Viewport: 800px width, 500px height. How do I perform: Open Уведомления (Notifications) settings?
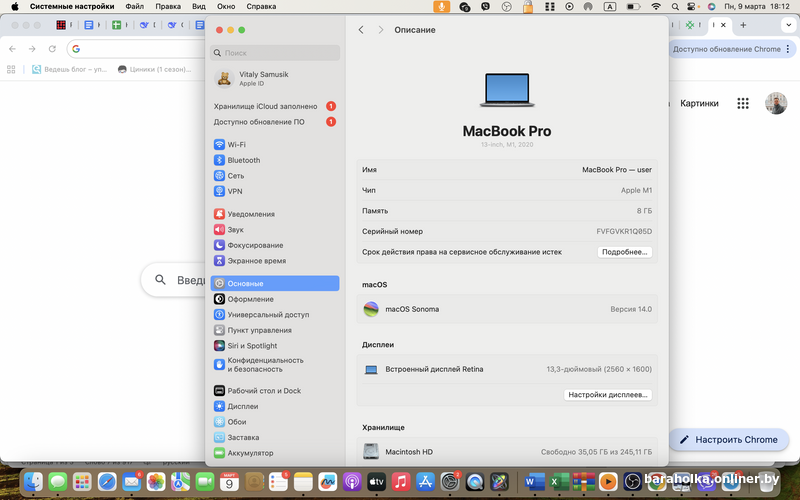click(250, 214)
